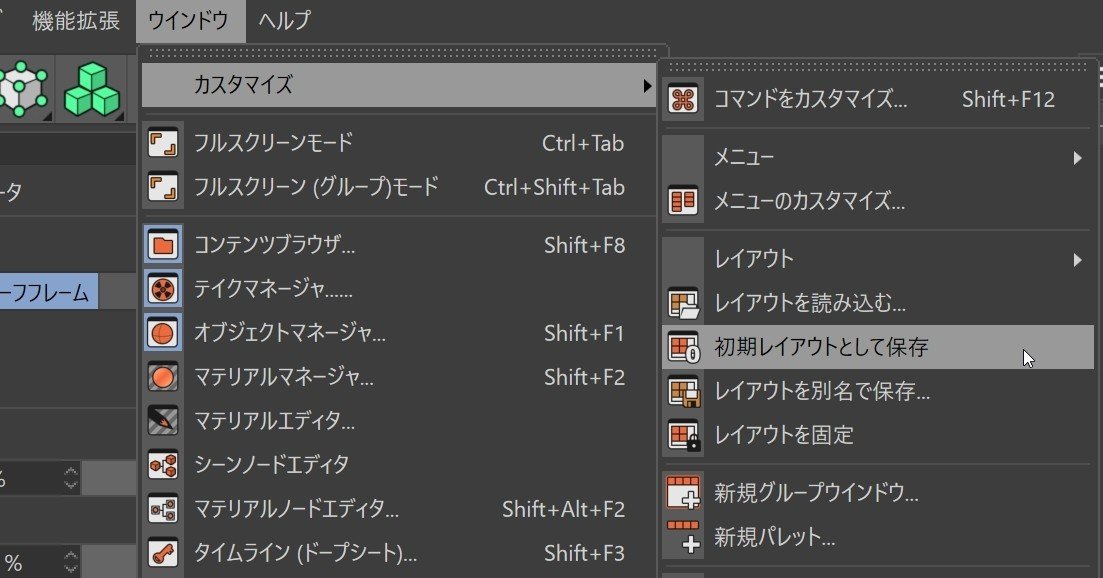Click the ーフフレーム highlighted field
Viewport: 1103px width, 578px height.
(49, 292)
